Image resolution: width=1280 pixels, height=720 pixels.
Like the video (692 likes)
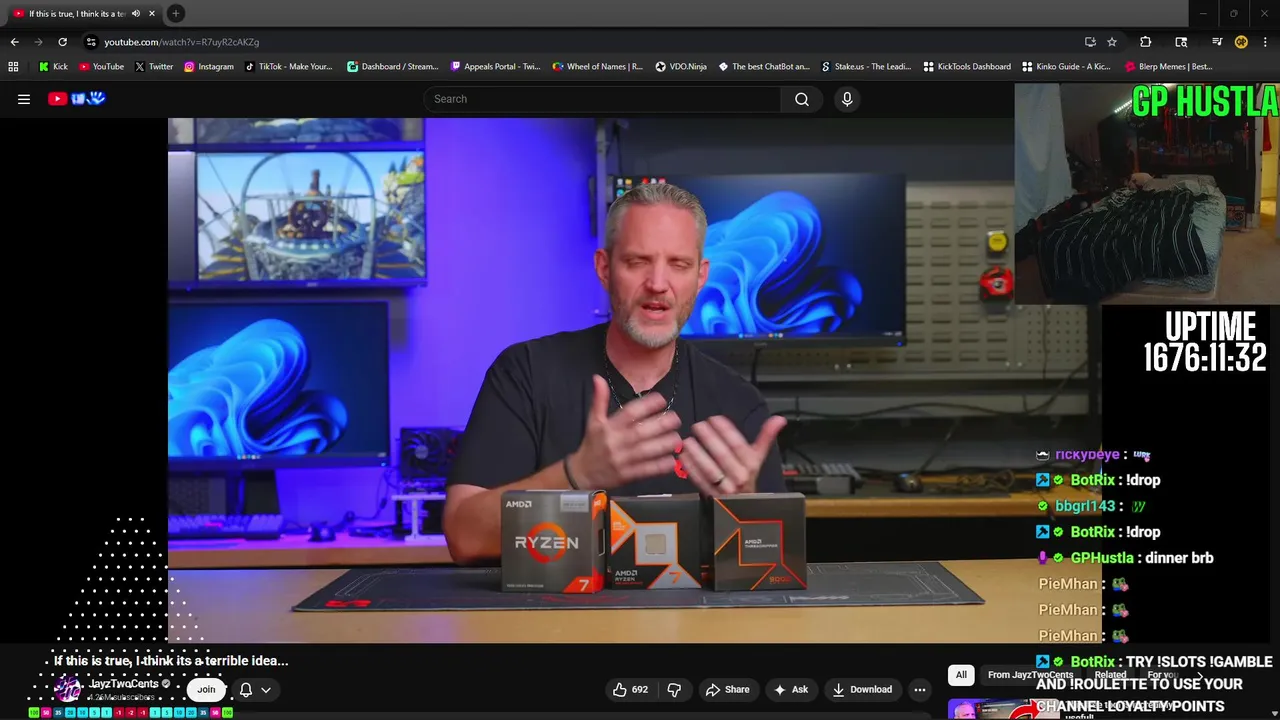pos(630,689)
